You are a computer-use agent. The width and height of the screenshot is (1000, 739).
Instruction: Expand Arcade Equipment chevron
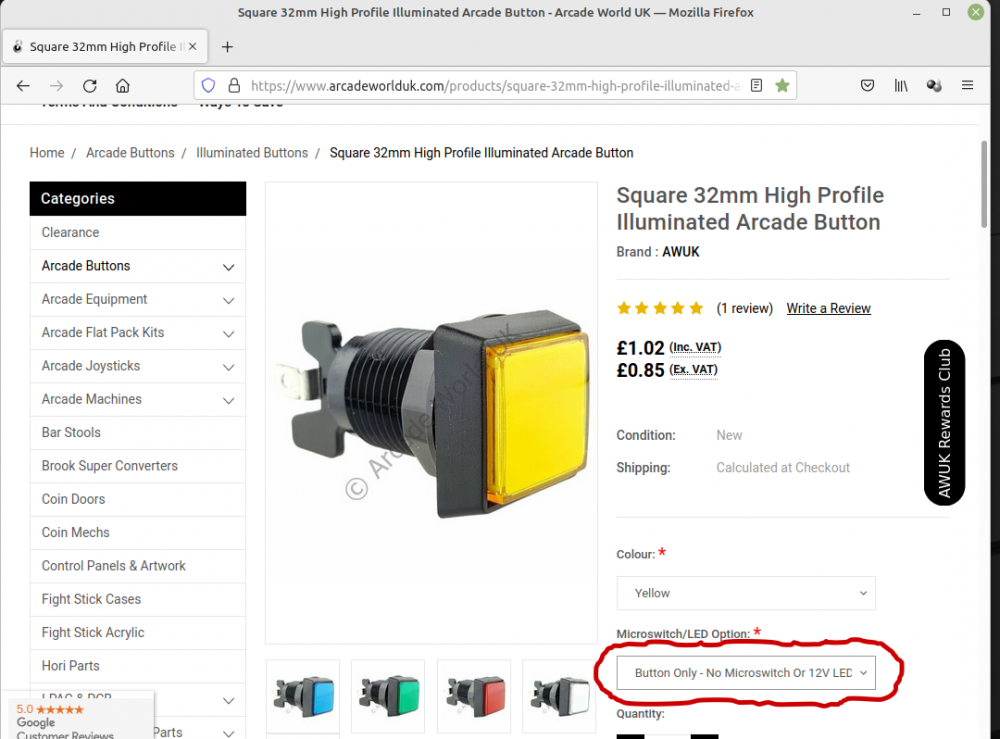coord(228,300)
